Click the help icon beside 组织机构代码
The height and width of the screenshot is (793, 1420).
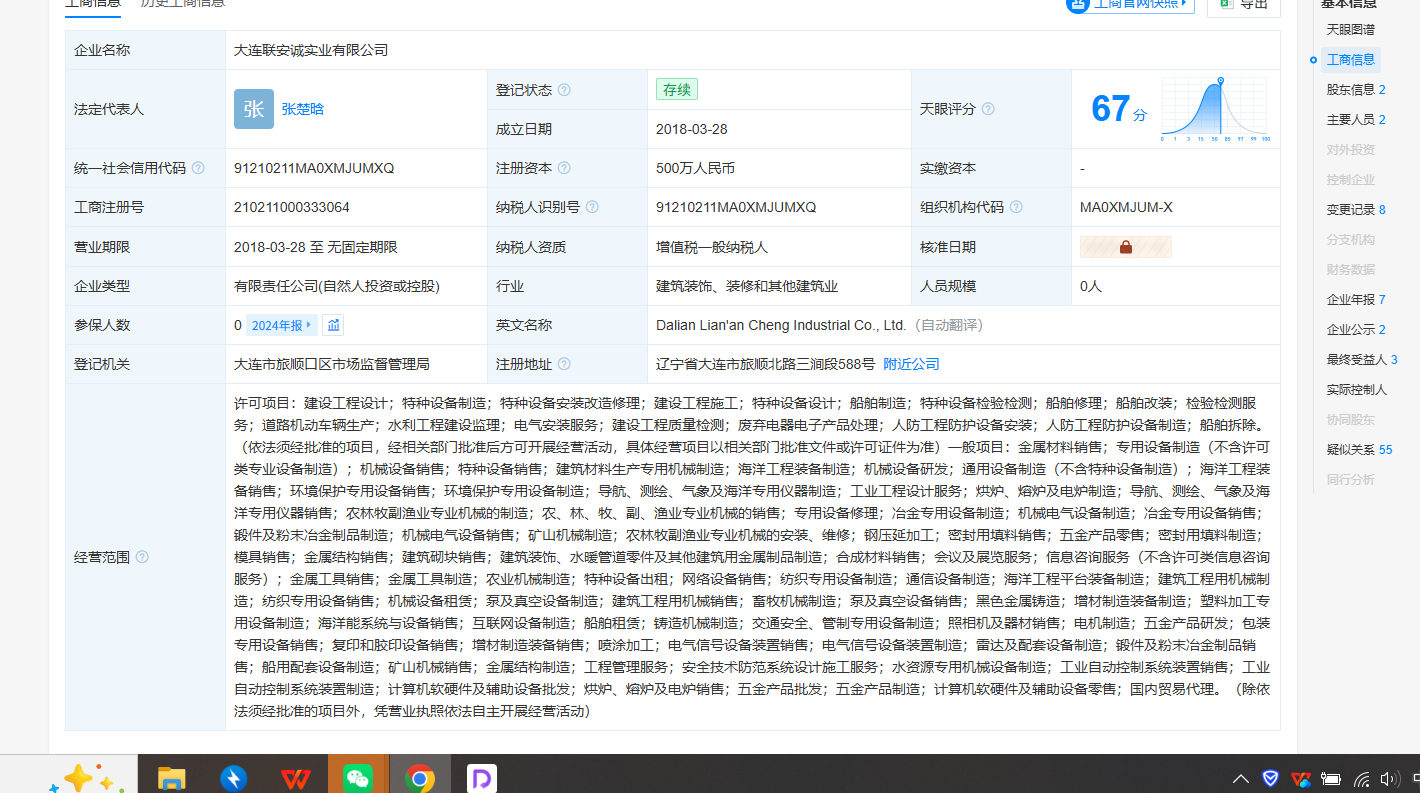click(1016, 207)
